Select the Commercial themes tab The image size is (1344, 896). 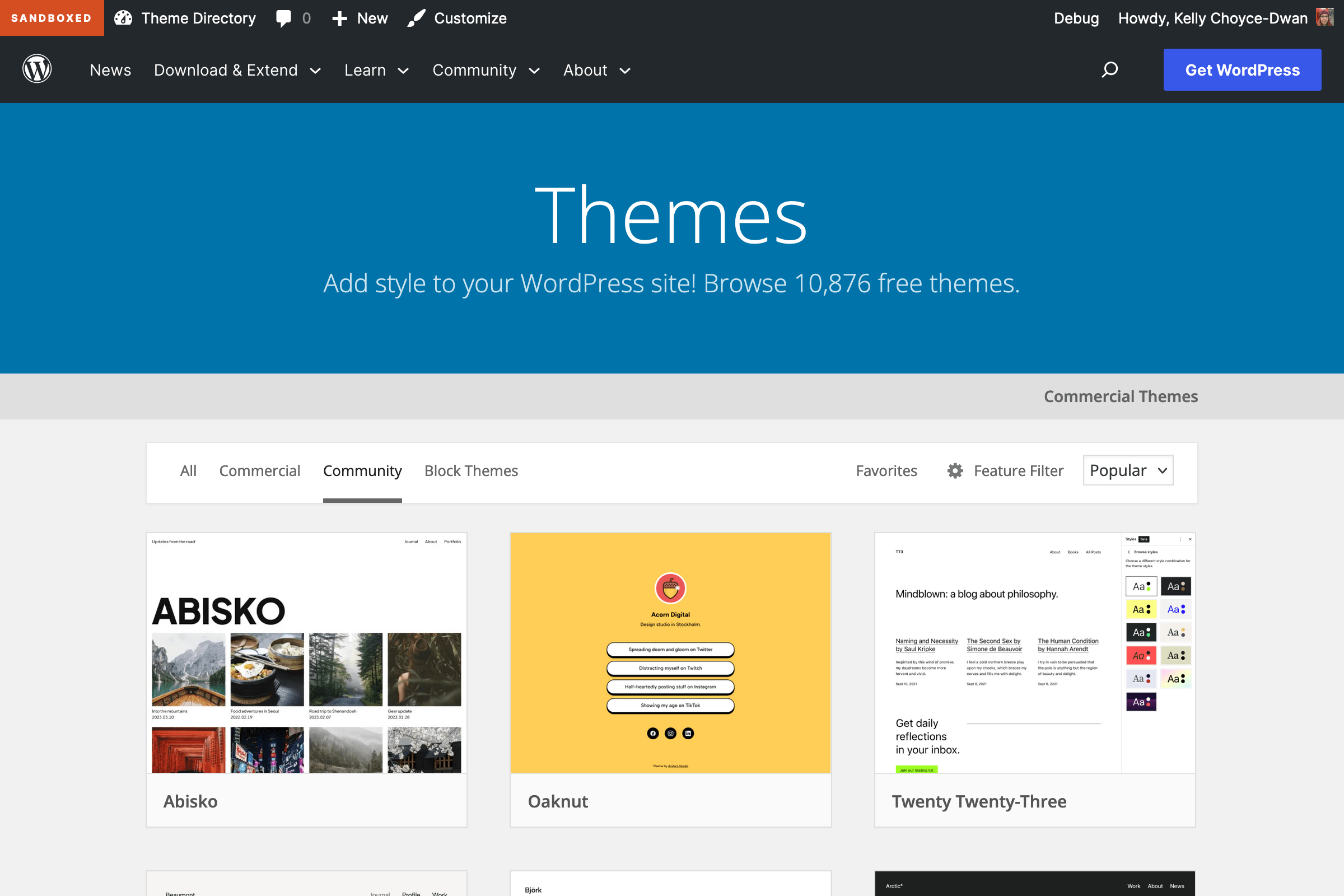pyautogui.click(x=259, y=470)
